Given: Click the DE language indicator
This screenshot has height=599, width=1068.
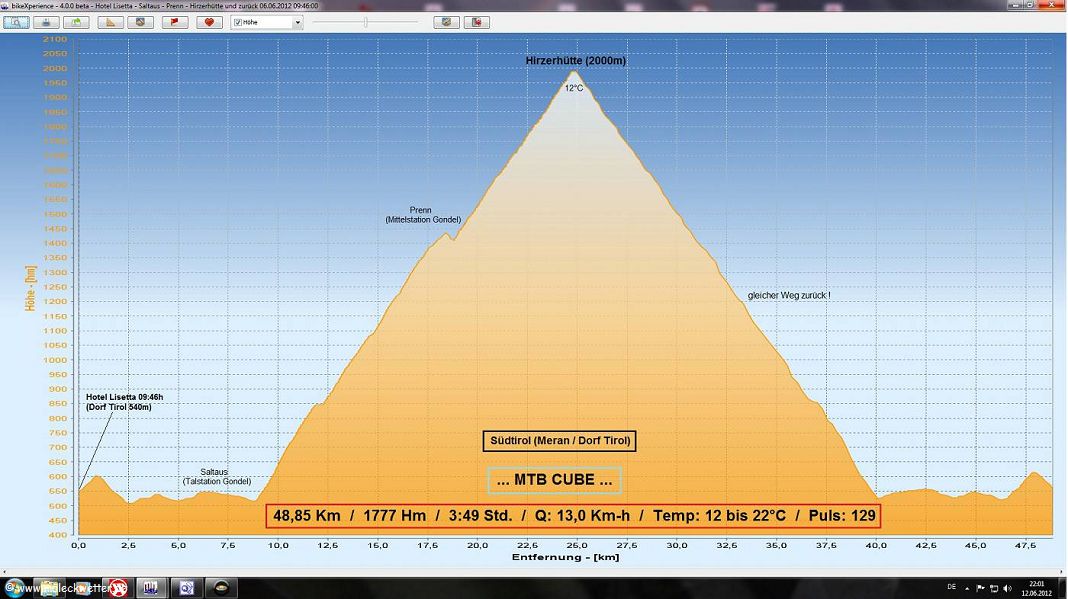Looking at the screenshot, I should [x=950, y=587].
